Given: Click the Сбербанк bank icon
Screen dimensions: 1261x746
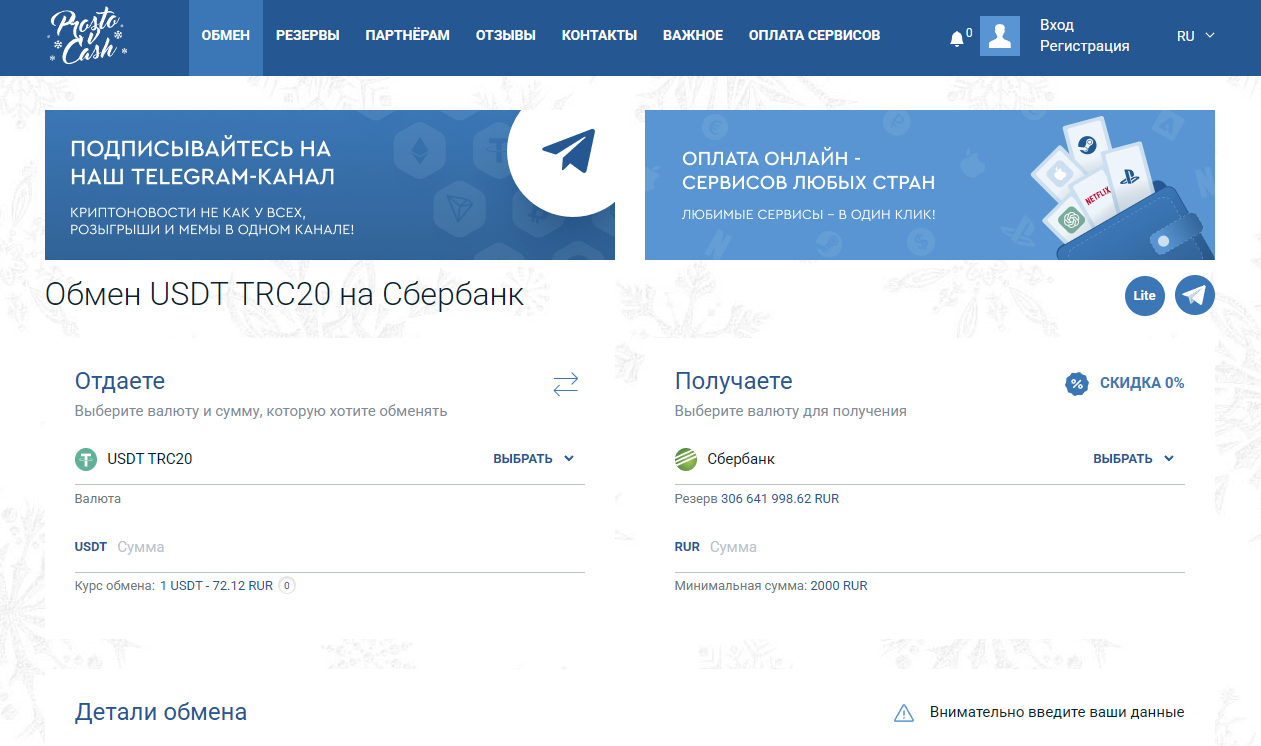Looking at the screenshot, I should pos(687,459).
